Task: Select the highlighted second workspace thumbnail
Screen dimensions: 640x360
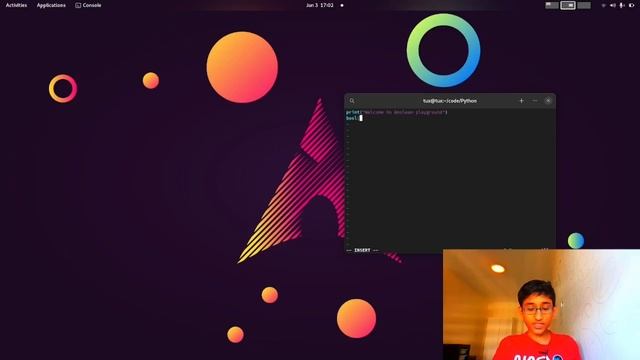Action: (568, 5)
